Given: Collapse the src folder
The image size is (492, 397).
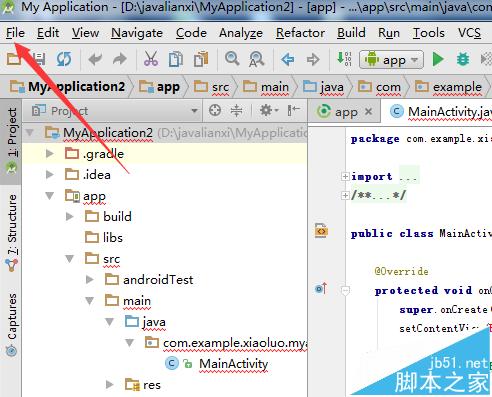Looking at the screenshot, I should click(70, 259).
